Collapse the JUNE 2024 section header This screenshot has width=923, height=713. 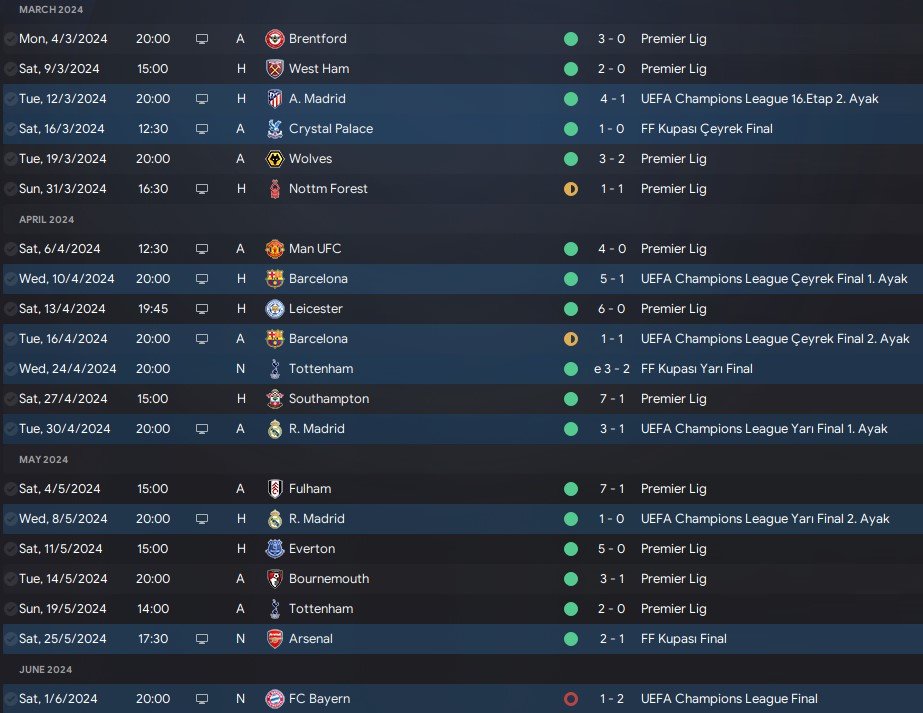point(46,669)
